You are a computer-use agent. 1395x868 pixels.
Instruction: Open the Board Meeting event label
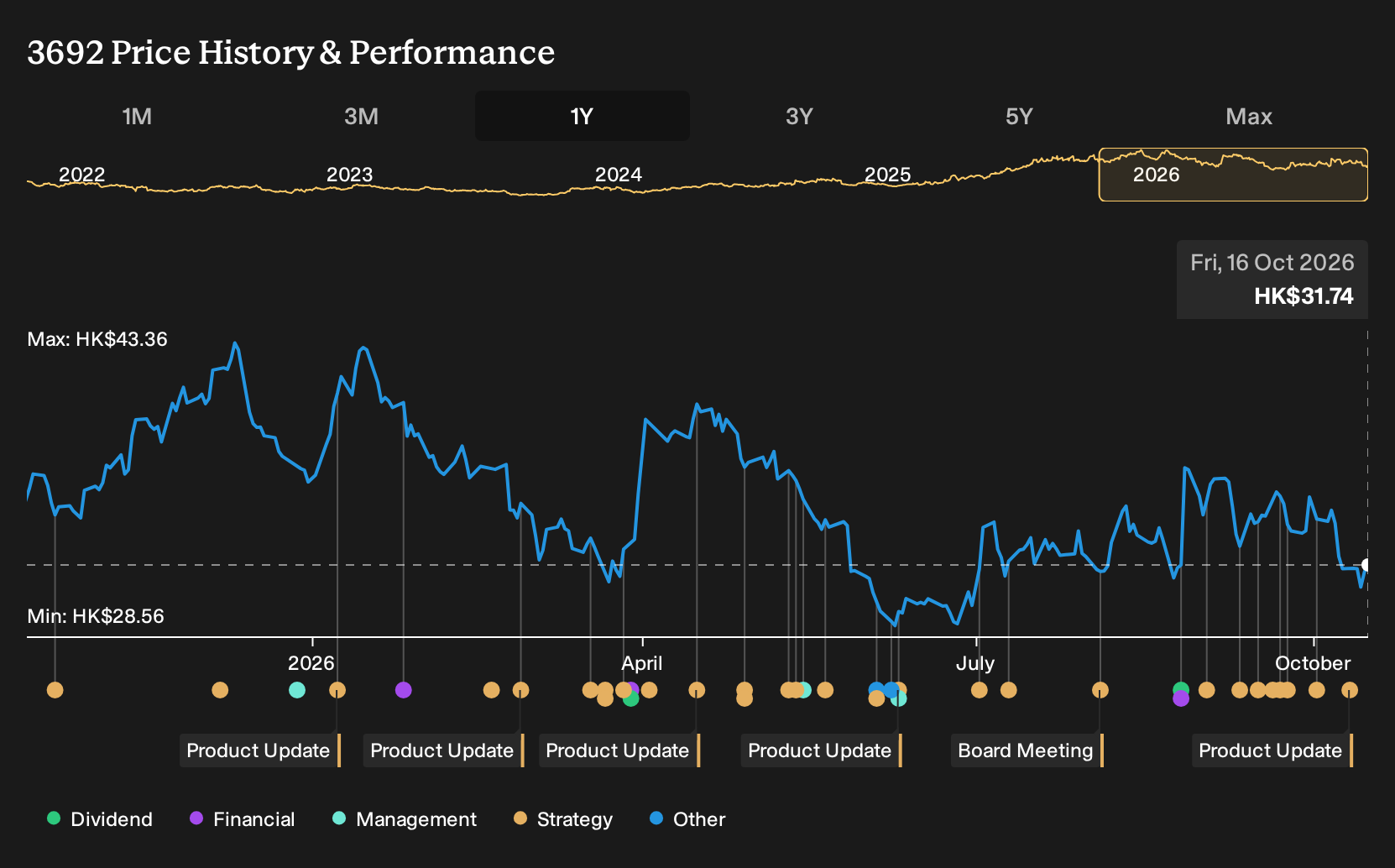click(1027, 750)
